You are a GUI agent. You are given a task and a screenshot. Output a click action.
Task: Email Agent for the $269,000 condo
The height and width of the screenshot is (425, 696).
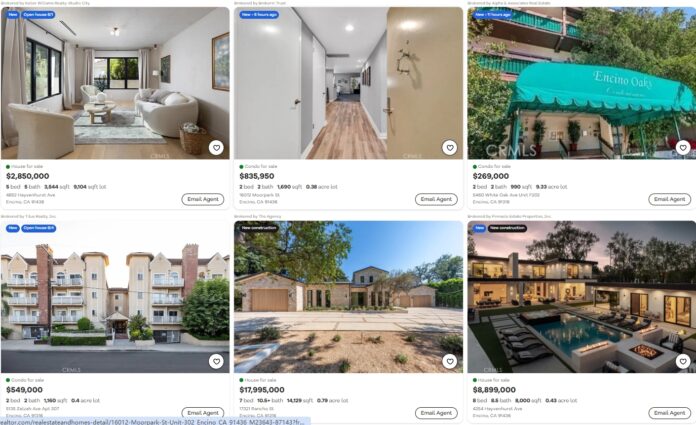pos(670,199)
